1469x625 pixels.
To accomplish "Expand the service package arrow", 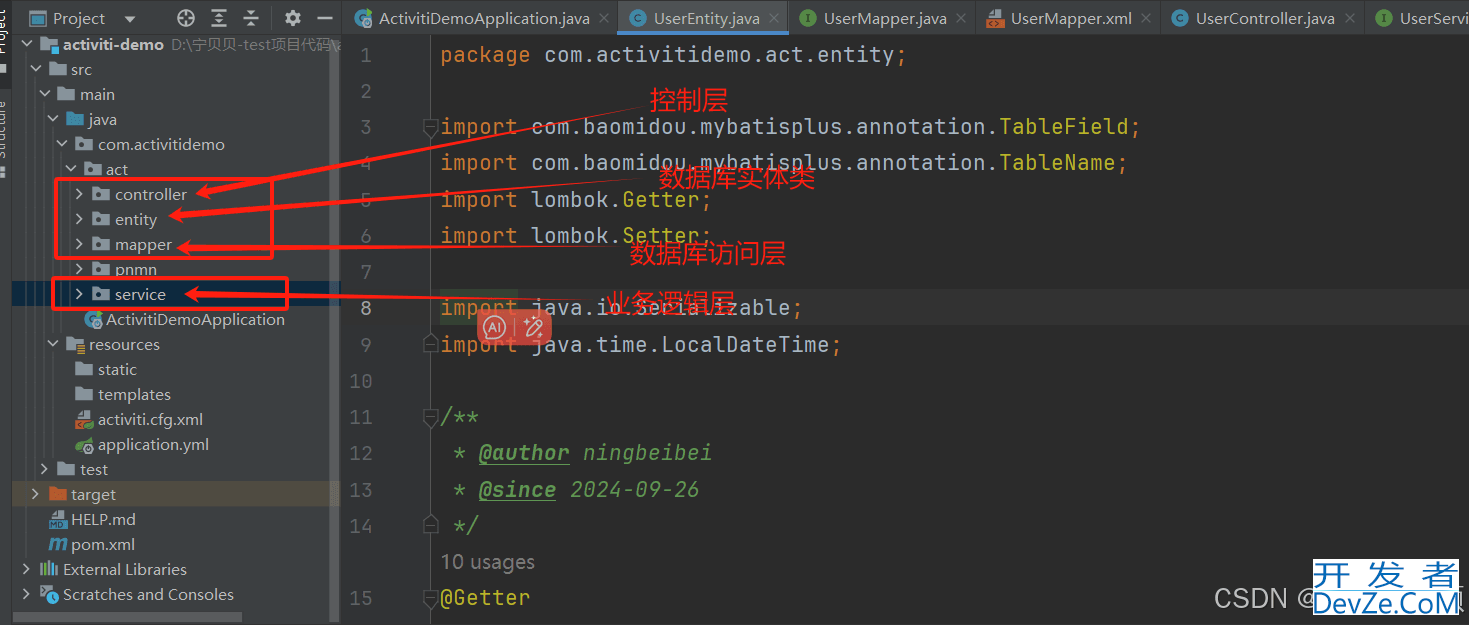I will [x=80, y=294].
